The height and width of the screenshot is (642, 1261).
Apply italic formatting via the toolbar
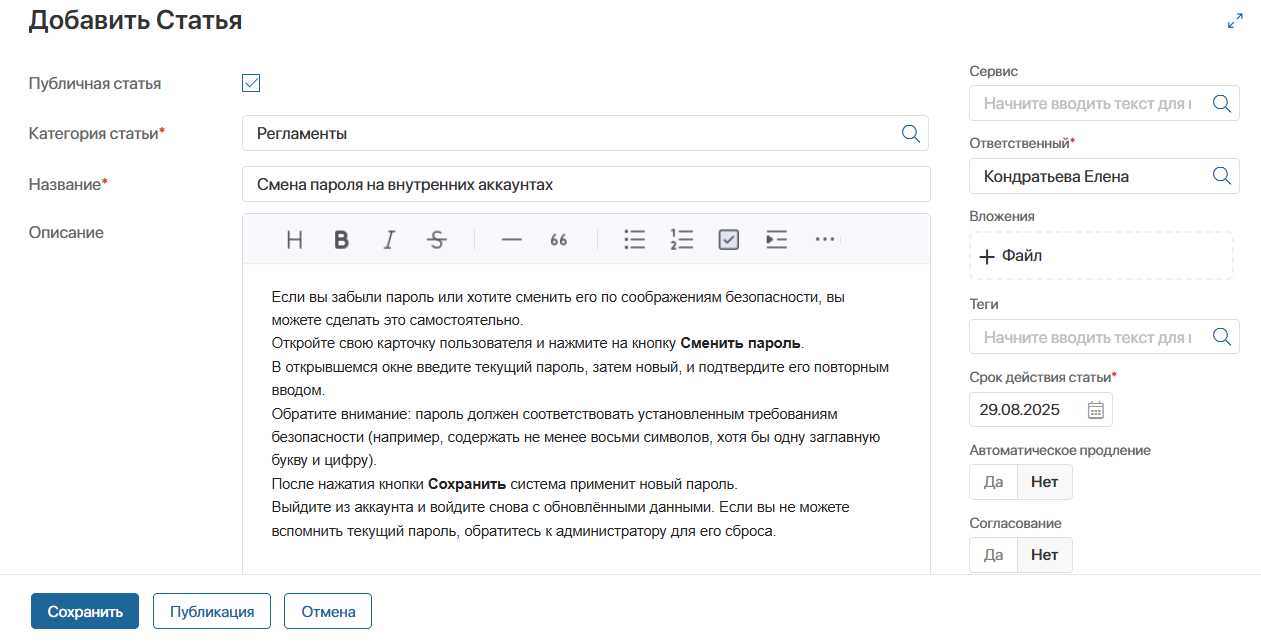388,239
